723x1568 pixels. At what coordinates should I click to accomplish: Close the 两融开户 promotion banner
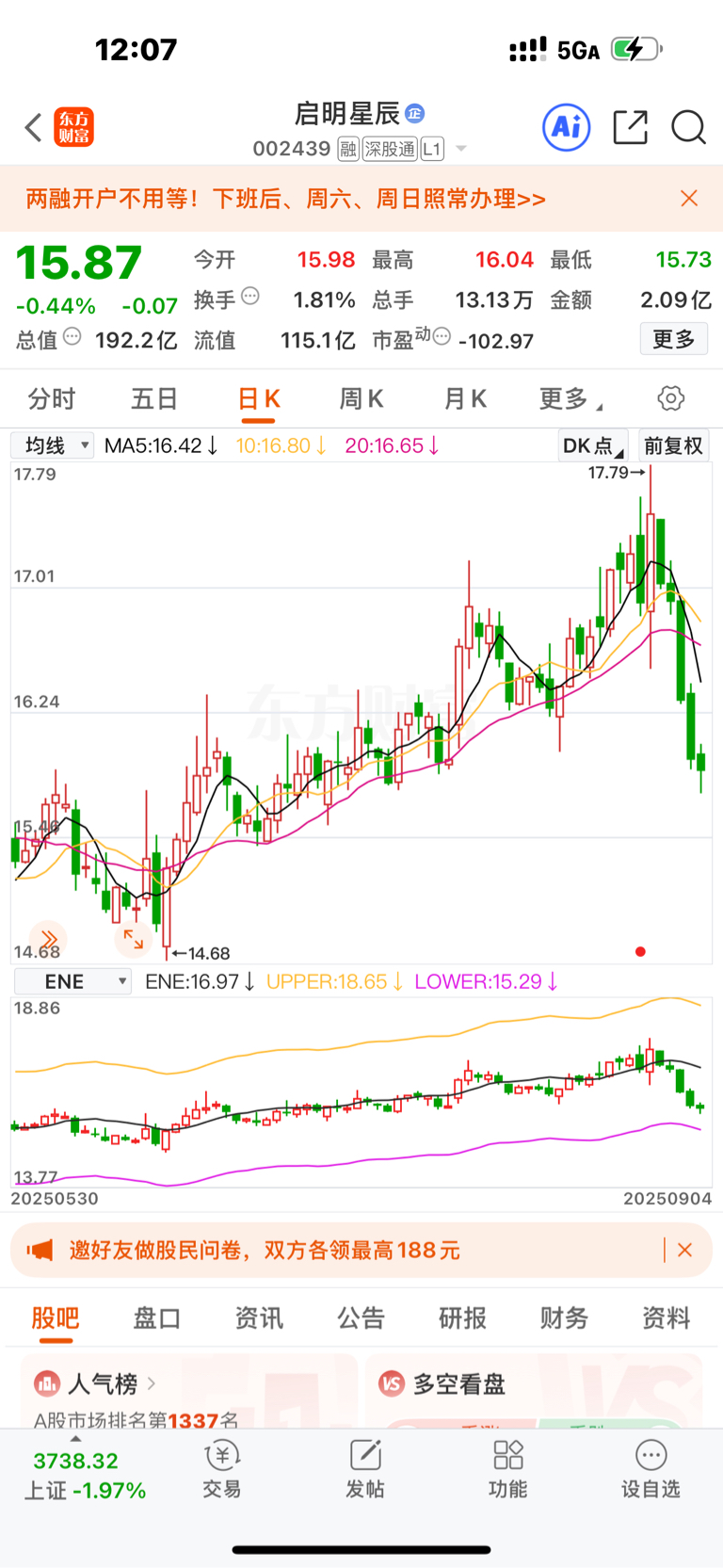(689, 198)
